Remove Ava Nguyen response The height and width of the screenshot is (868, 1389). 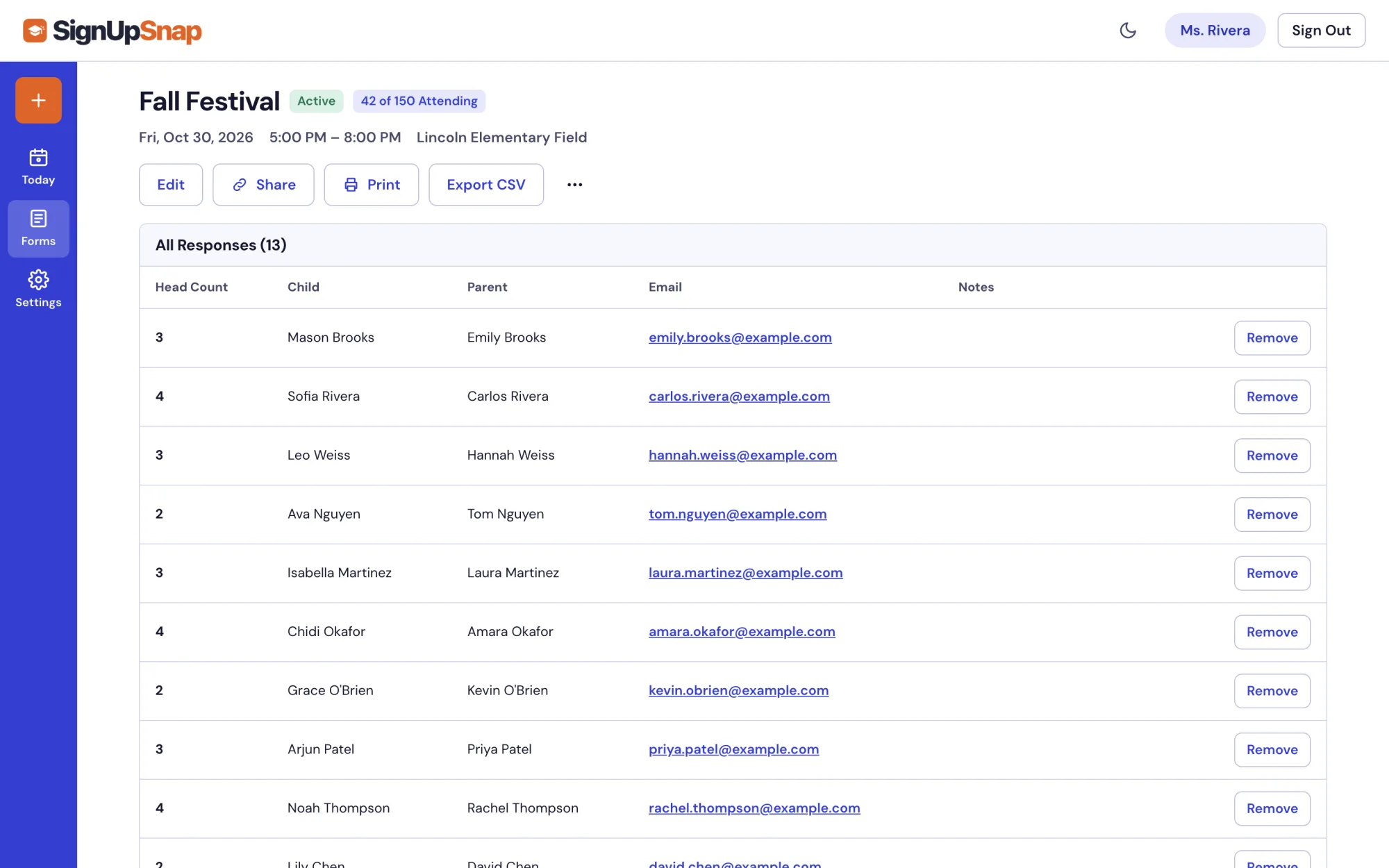1272,515
